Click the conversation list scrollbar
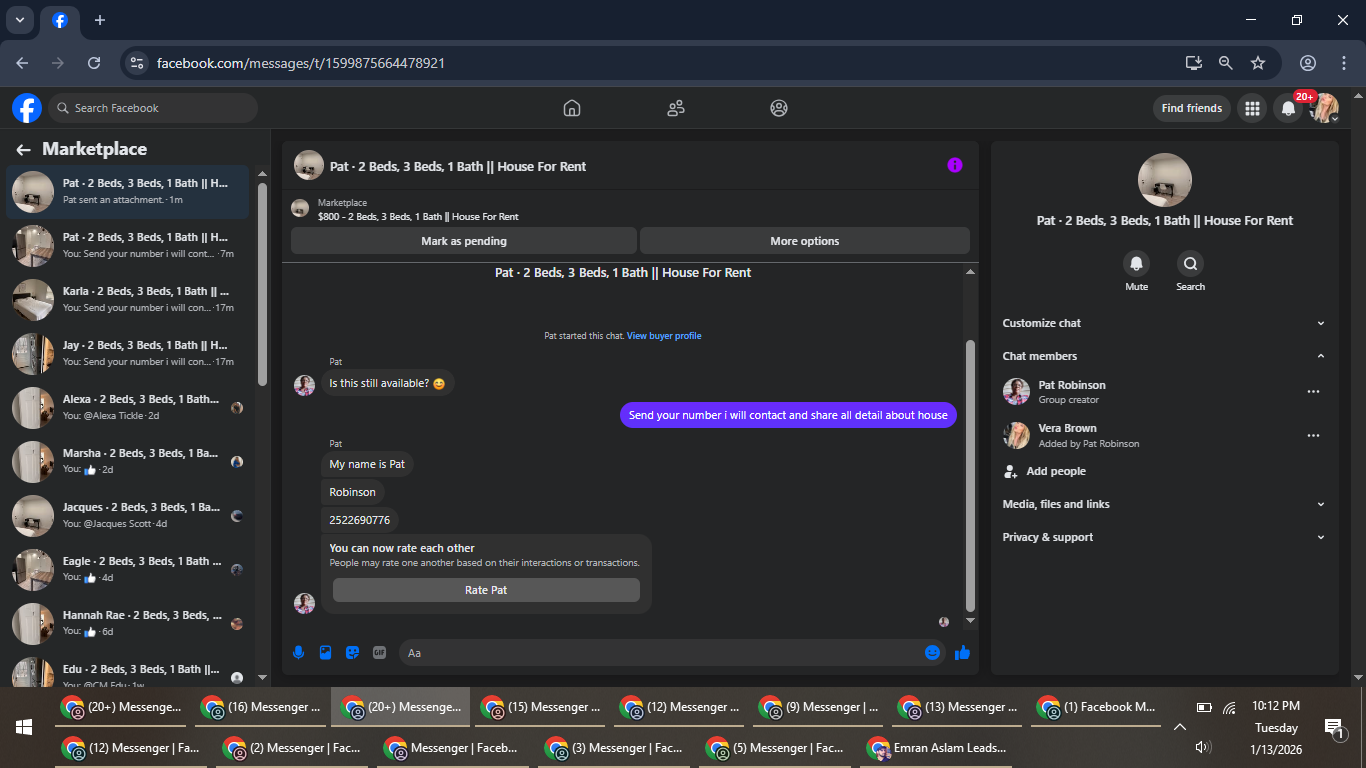 [262, 283]
